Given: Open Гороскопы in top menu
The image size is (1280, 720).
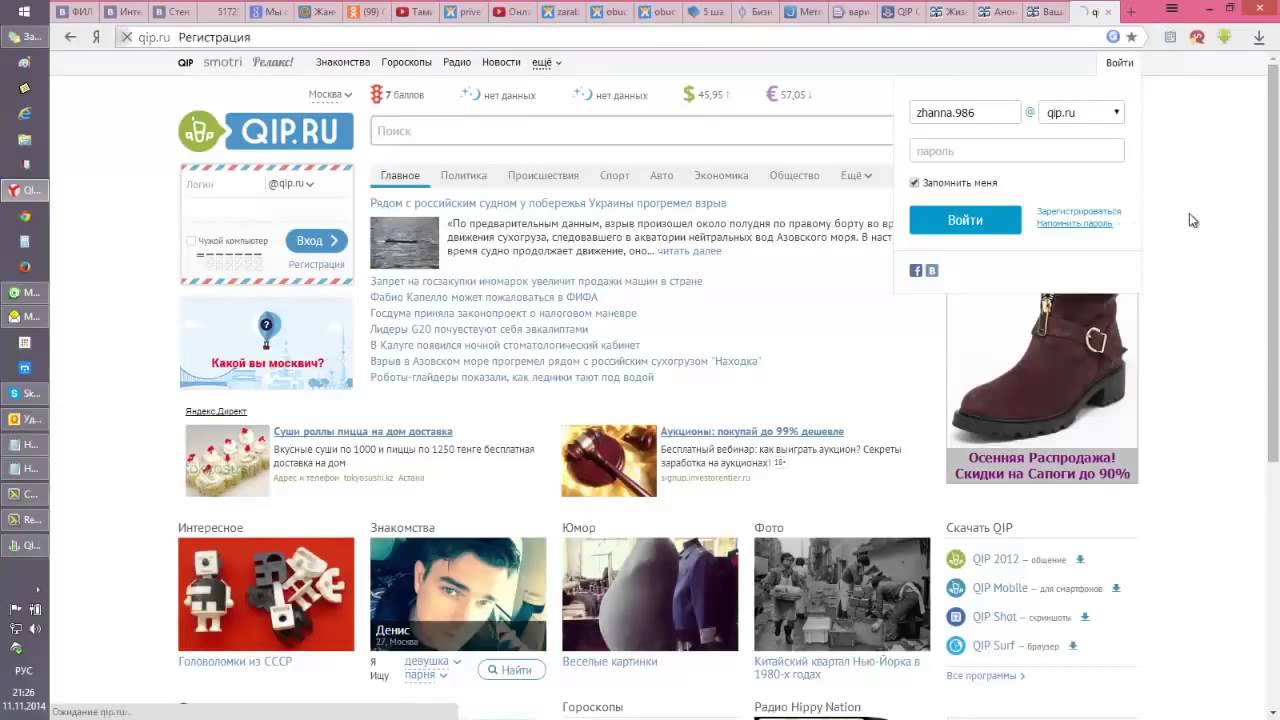Looking at the screenshot, I should pyautogui.click(x=406, y=62).
